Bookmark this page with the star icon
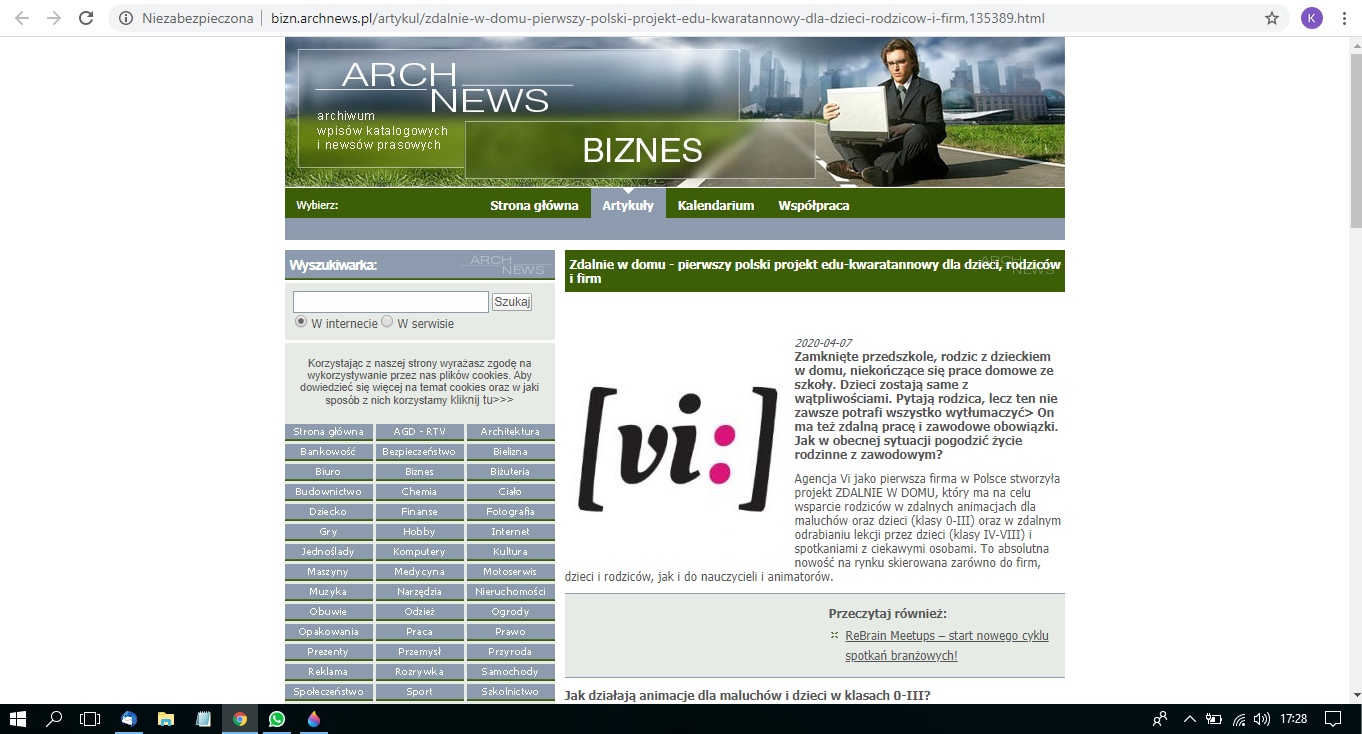 pos(1272,18)
